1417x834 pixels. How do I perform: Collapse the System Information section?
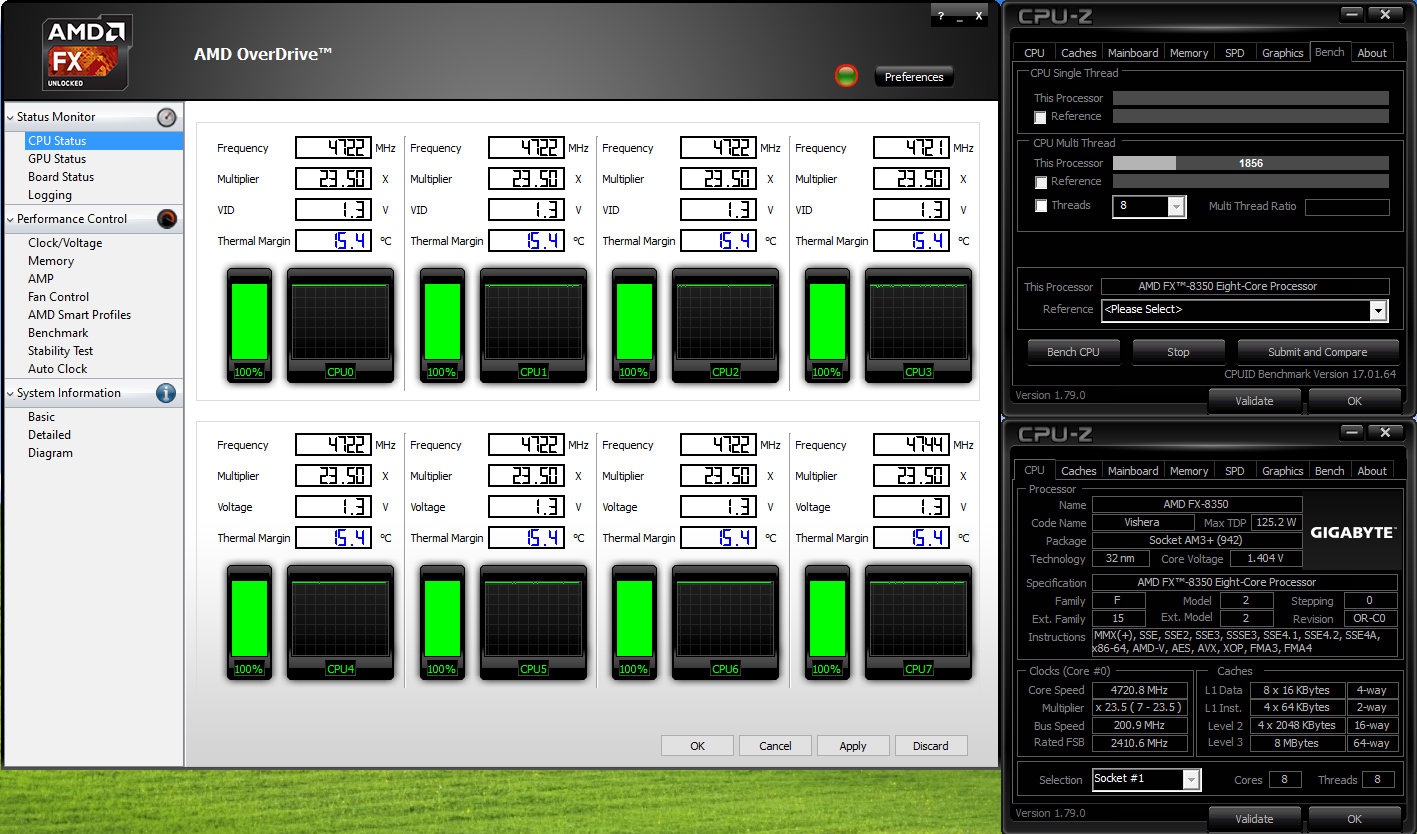10,393
